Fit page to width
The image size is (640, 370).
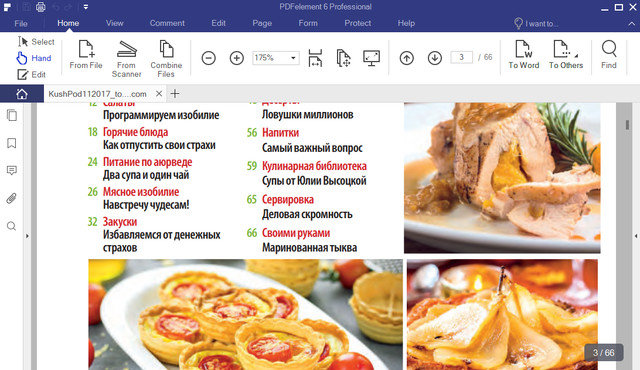tap(315, 58)
